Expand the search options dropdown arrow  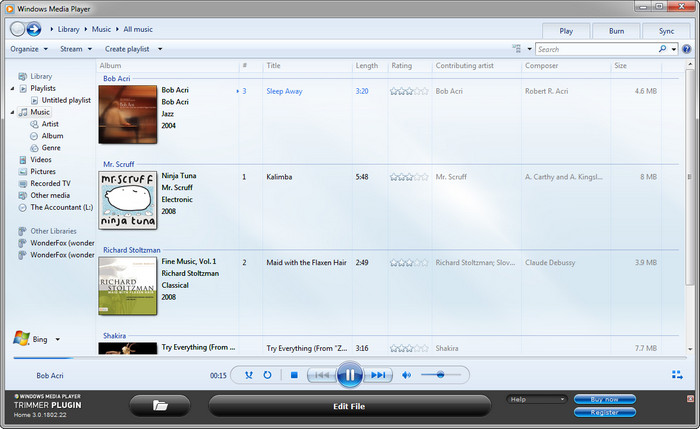click(674, 49)
